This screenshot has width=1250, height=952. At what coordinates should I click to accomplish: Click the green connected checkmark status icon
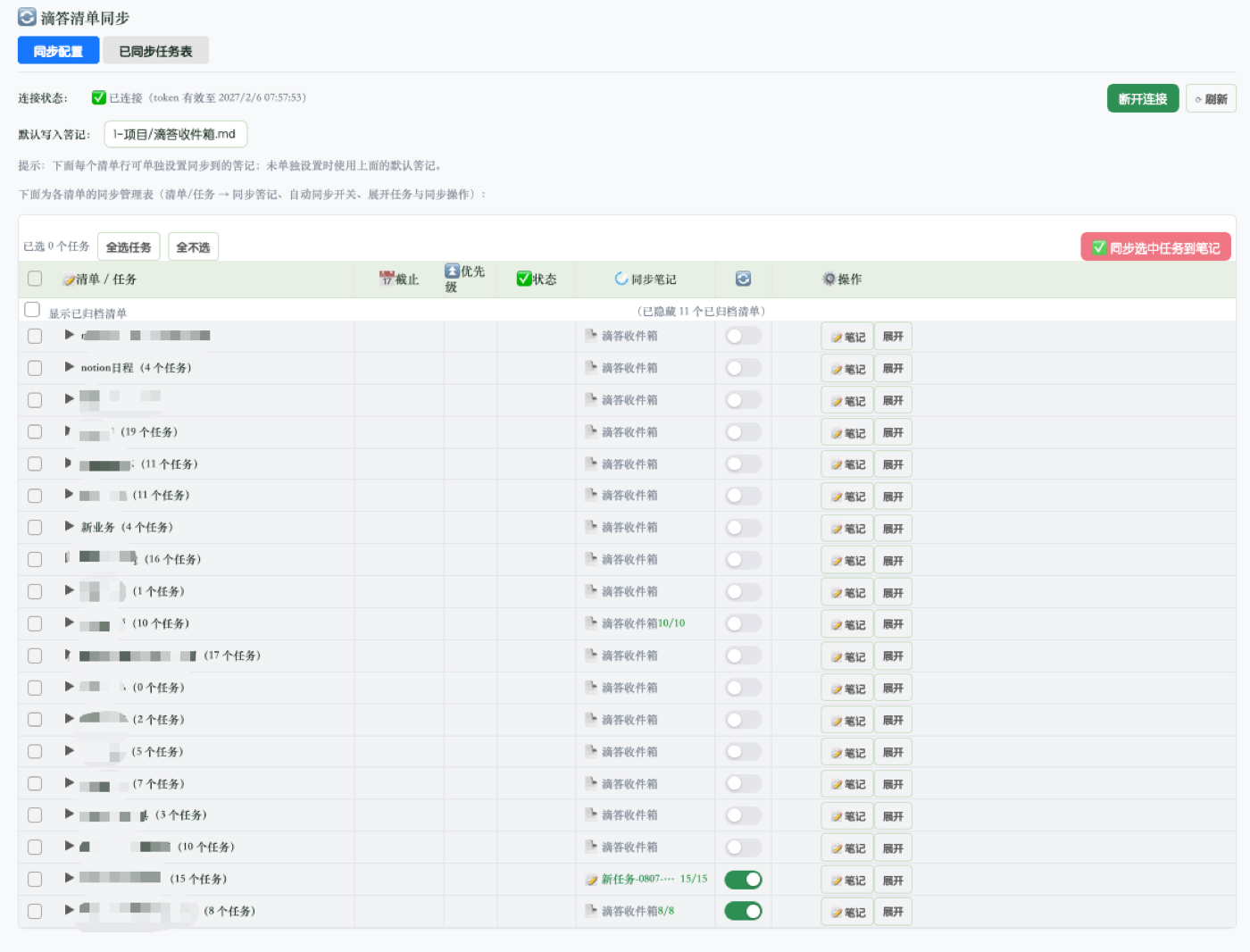[99, 97]
